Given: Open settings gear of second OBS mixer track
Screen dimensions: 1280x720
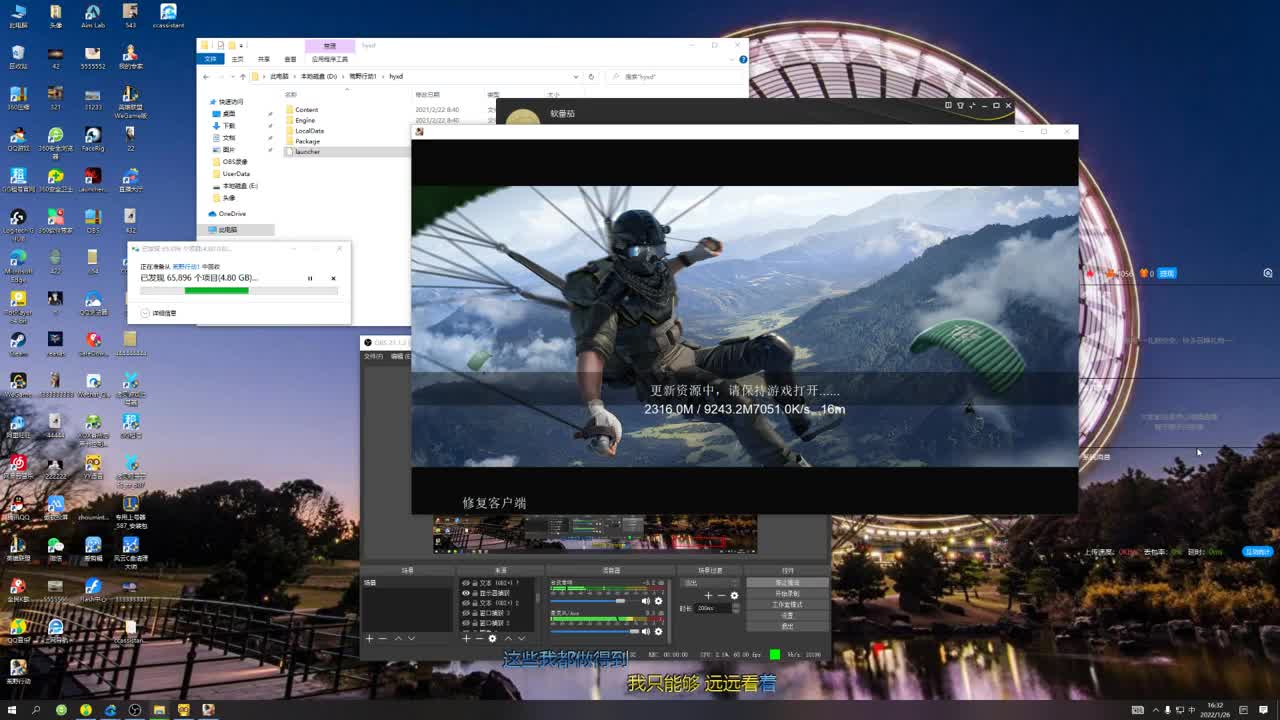Looking at the screenshot, I should click(x=658, y=631).
